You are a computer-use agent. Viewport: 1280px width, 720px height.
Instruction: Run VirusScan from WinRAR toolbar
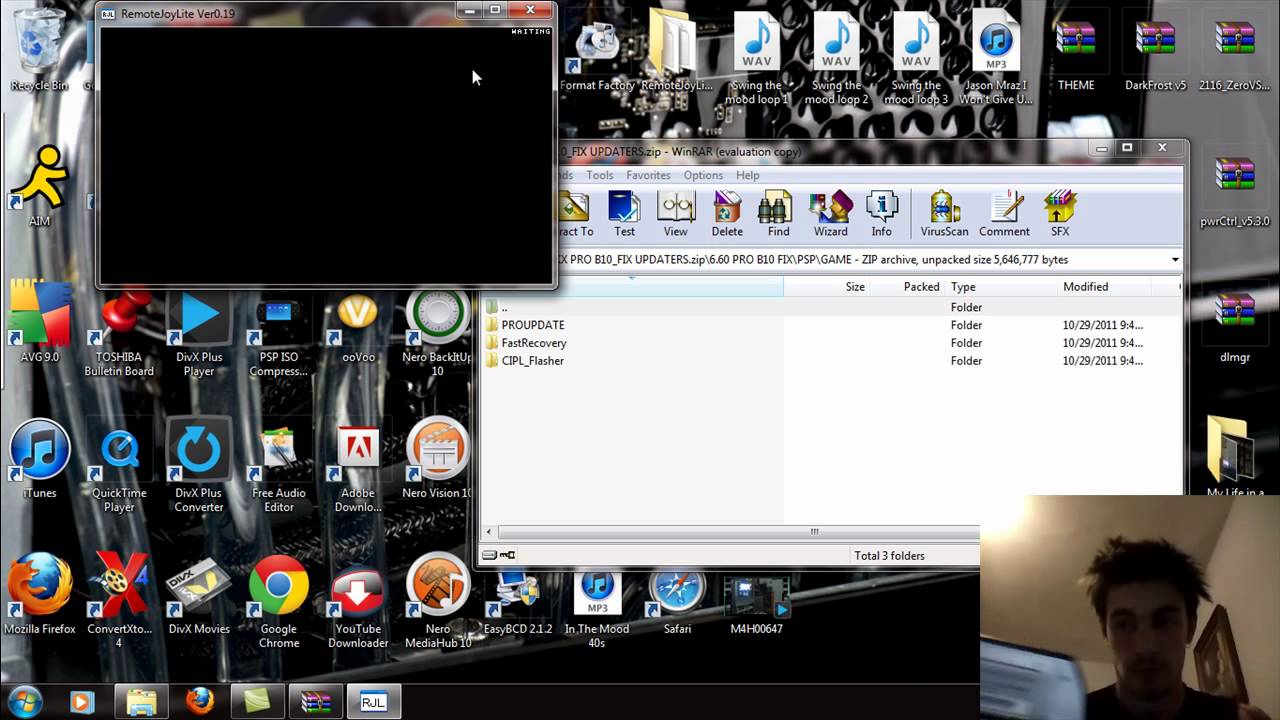(x=944, y=214)
